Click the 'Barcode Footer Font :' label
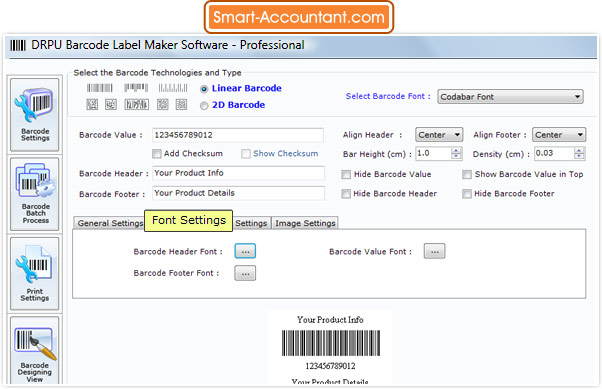The width and height of the screenshot is (602, 389). pos(176,273)
